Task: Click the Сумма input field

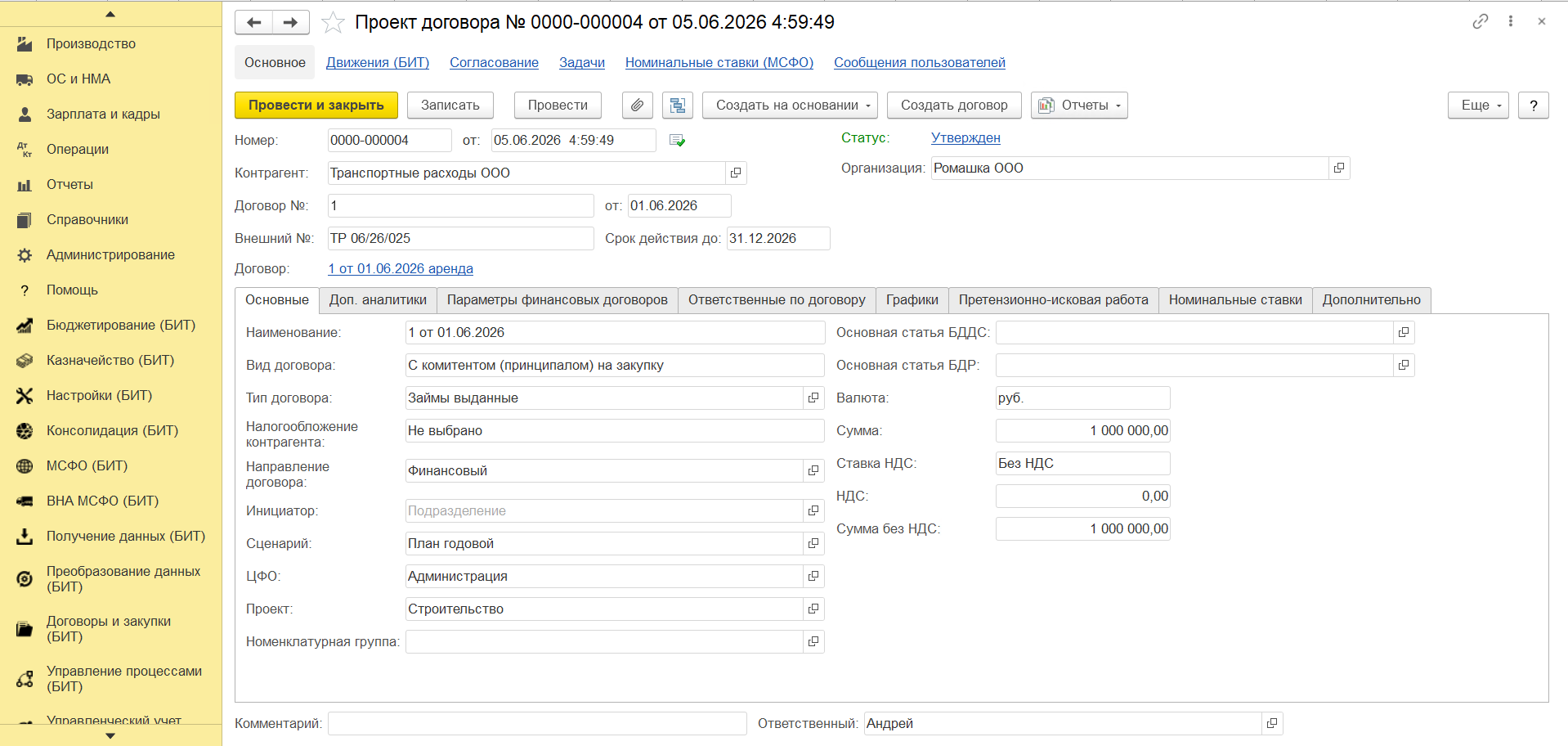Action: tap(1082, 431)
